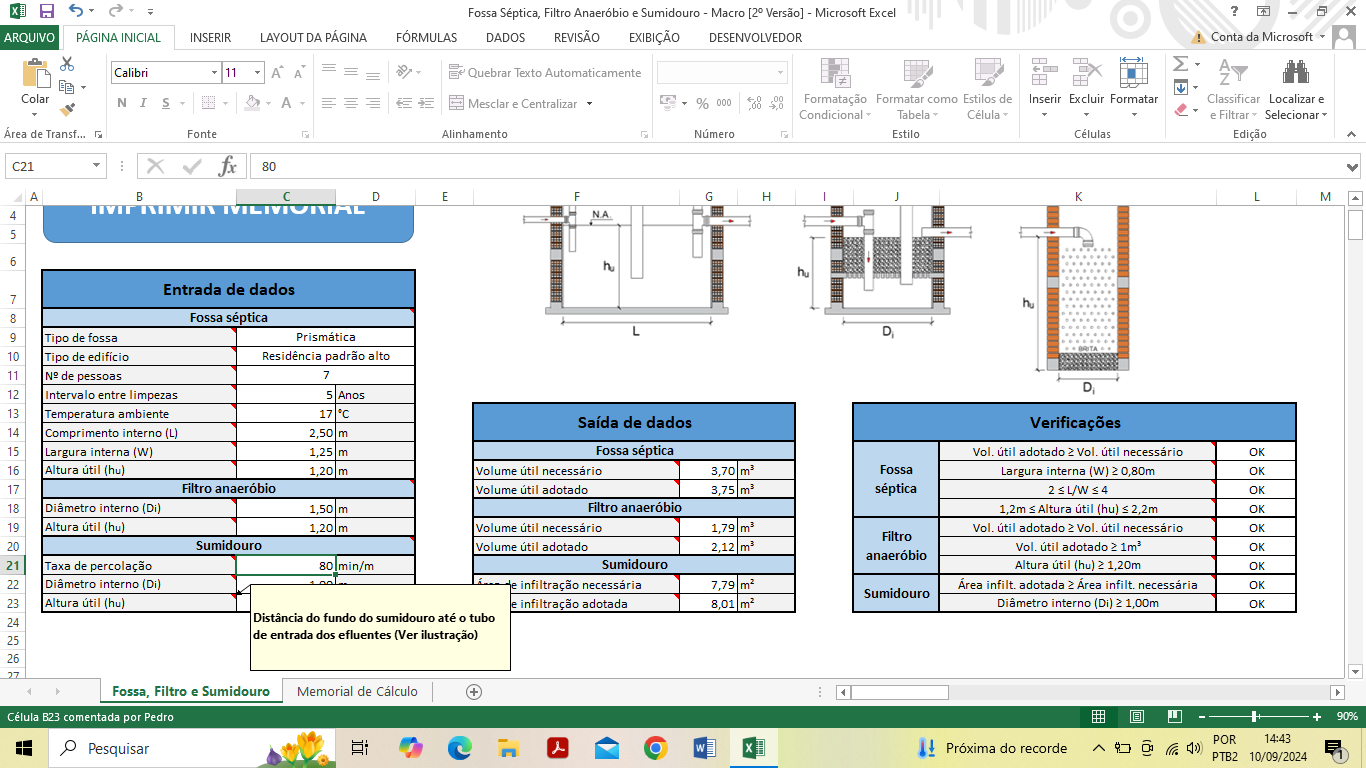Click the AutoSum sigma icon

click(1180, 64)
